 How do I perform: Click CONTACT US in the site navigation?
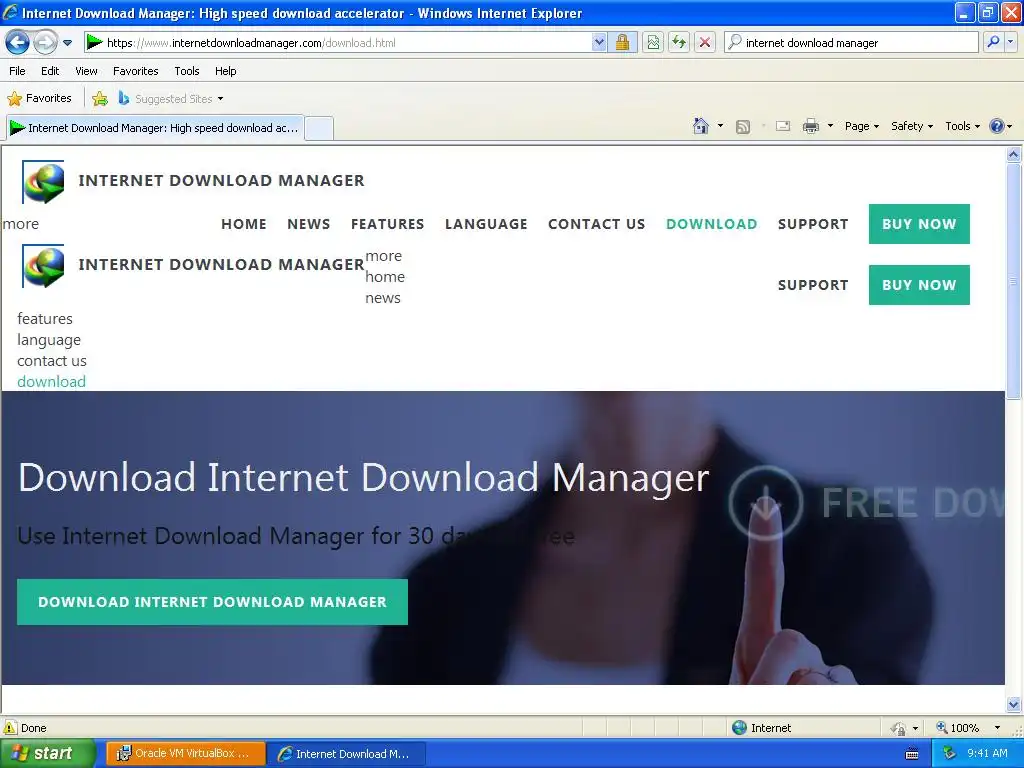point(596,224)
